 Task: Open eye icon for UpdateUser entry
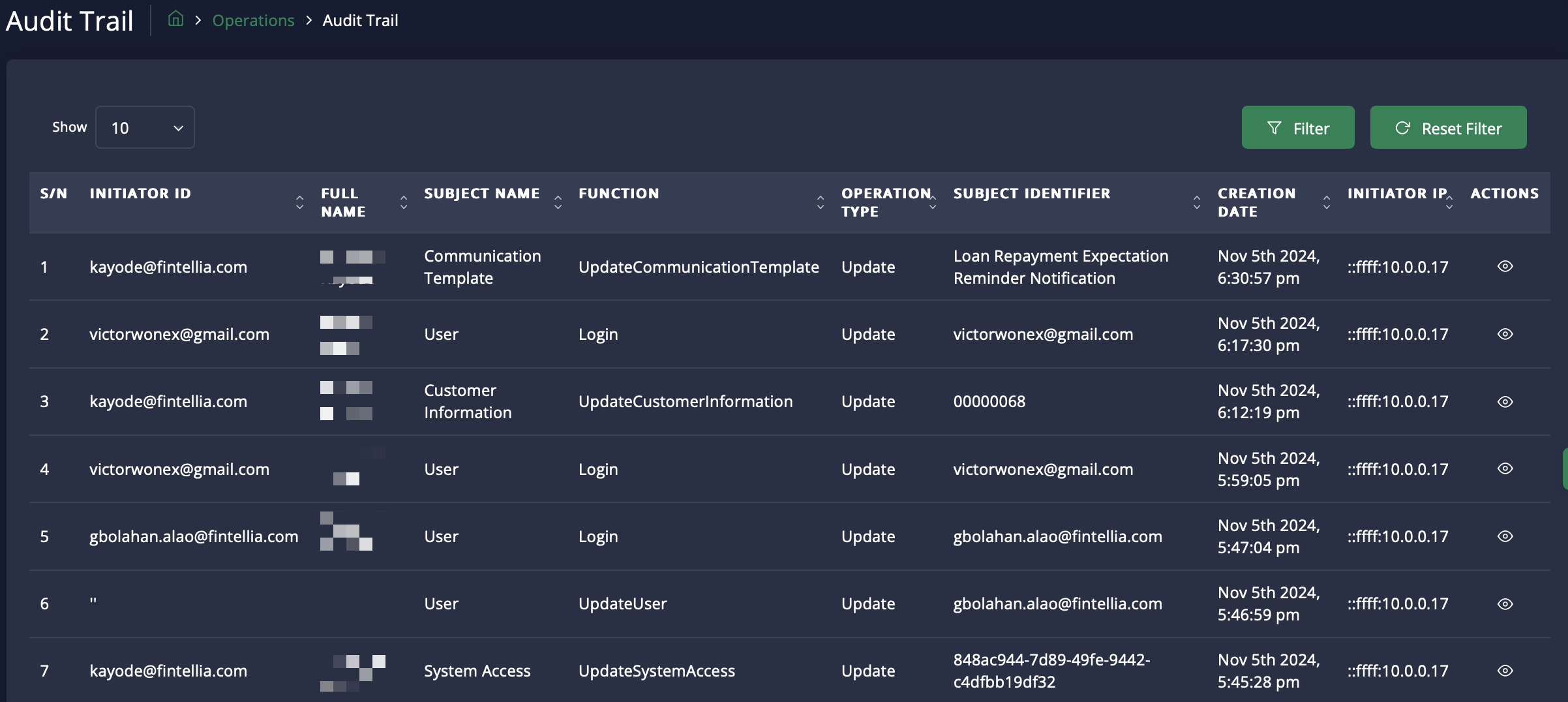[1505, 604]
